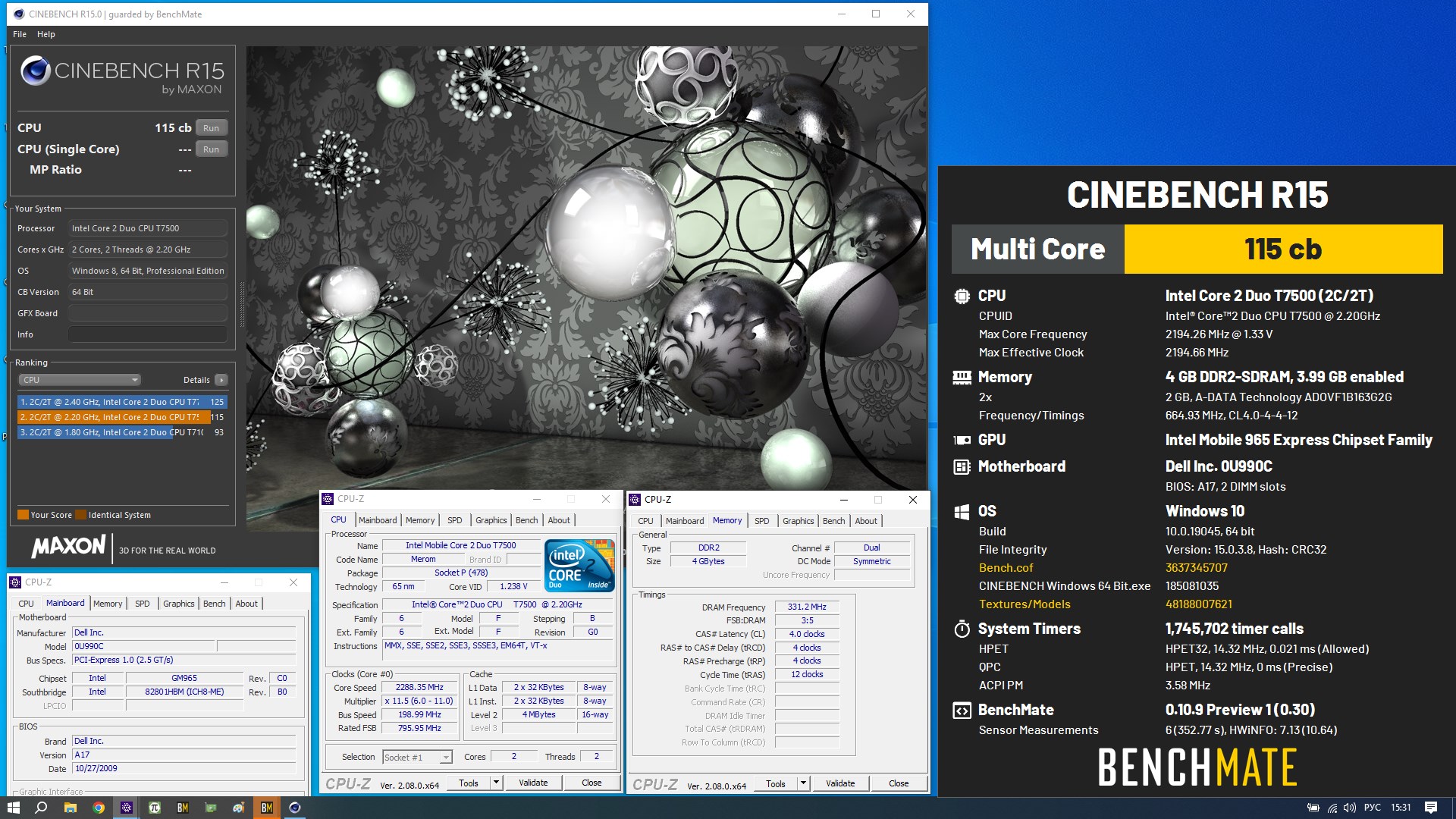The height and width of the screenshot is (819, 1456).
Task: Open the Pi benchmark taskbar icon
Action: (155, 808)
